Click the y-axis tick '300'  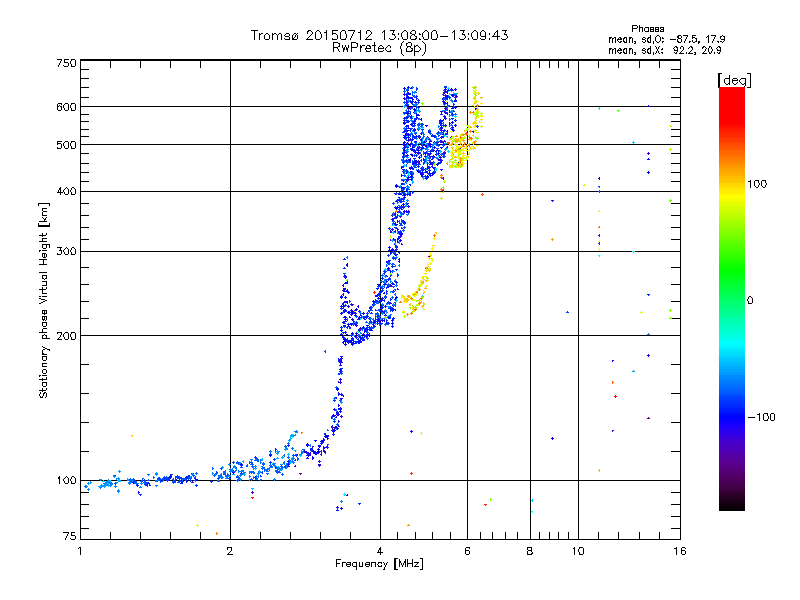(67, 252)
